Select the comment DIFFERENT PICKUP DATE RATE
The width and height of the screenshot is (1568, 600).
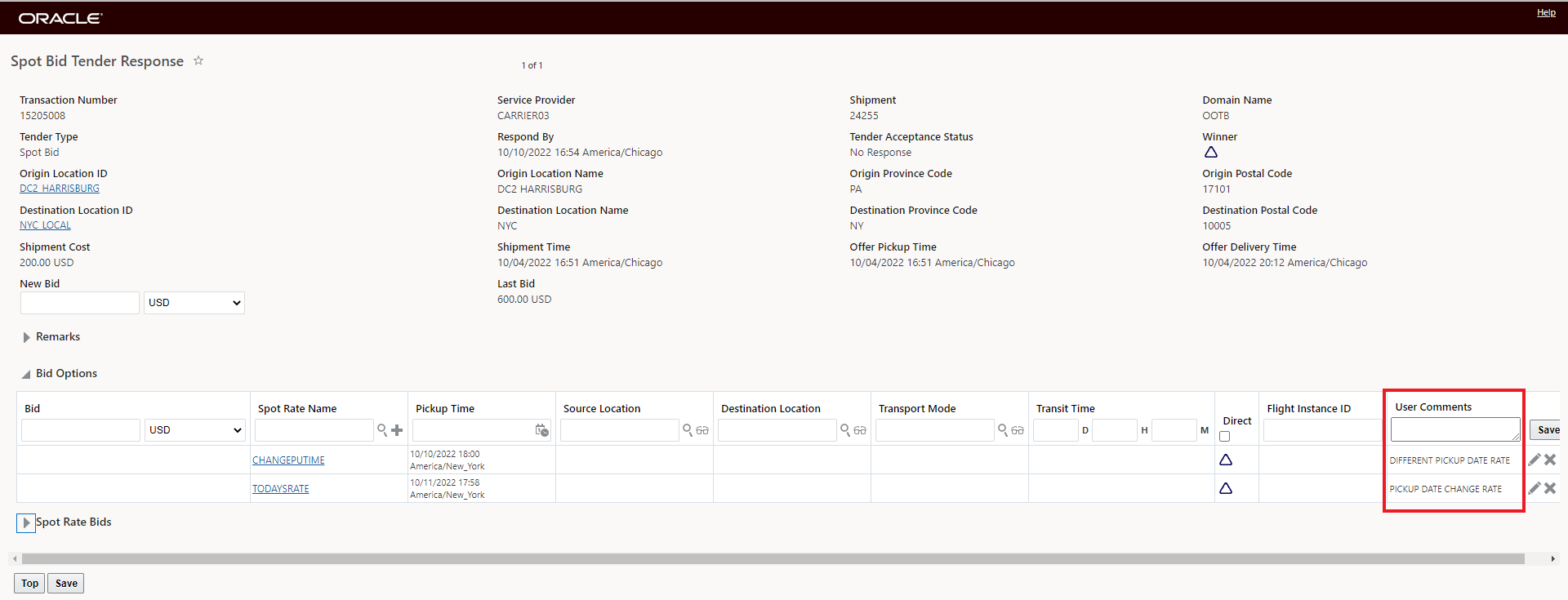1450,460
